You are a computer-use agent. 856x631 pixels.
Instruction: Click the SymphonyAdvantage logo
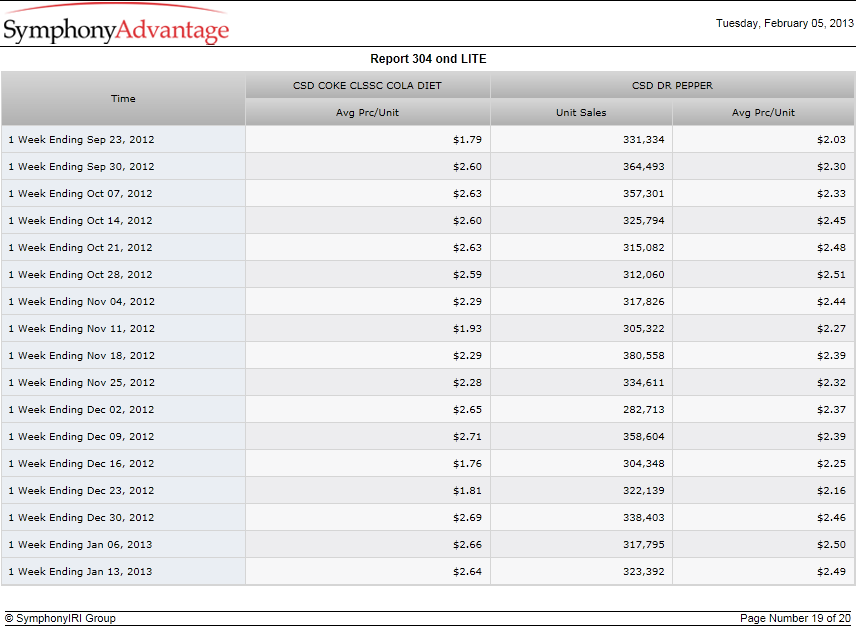(x=116, y=25)
